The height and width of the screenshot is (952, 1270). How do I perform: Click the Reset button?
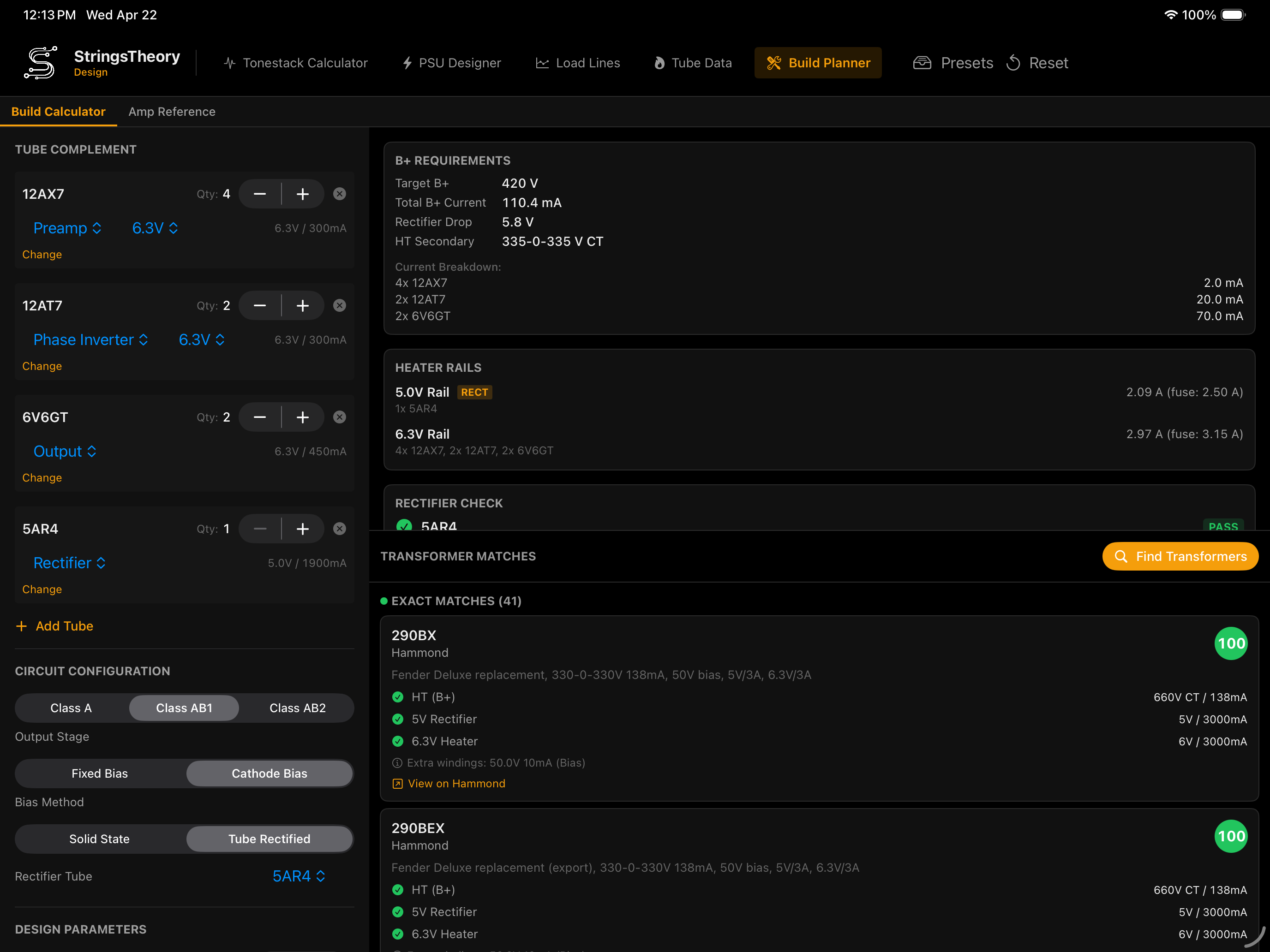1037,63
